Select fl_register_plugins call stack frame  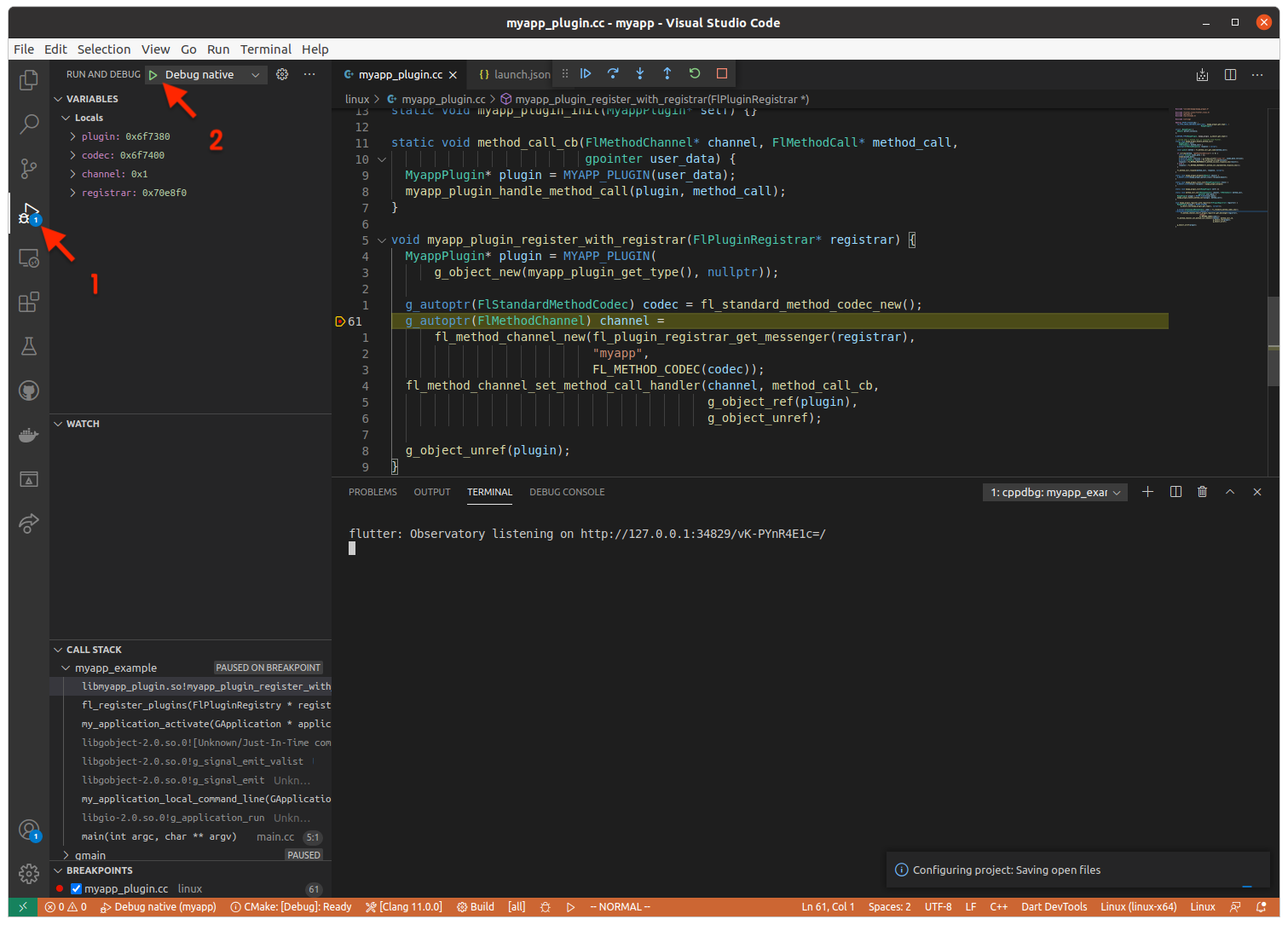tap(205, 705)
